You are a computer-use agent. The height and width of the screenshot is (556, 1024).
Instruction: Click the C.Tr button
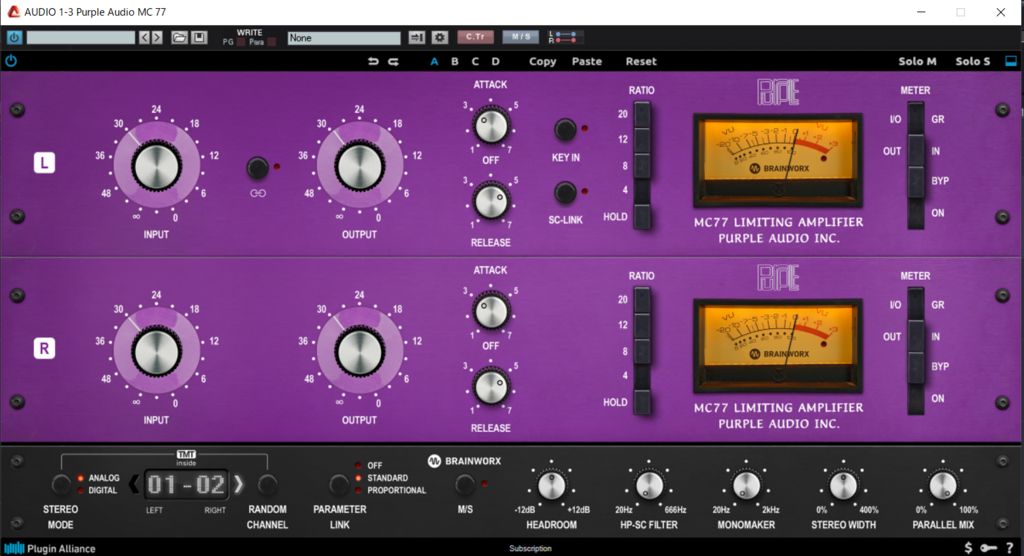475,37
